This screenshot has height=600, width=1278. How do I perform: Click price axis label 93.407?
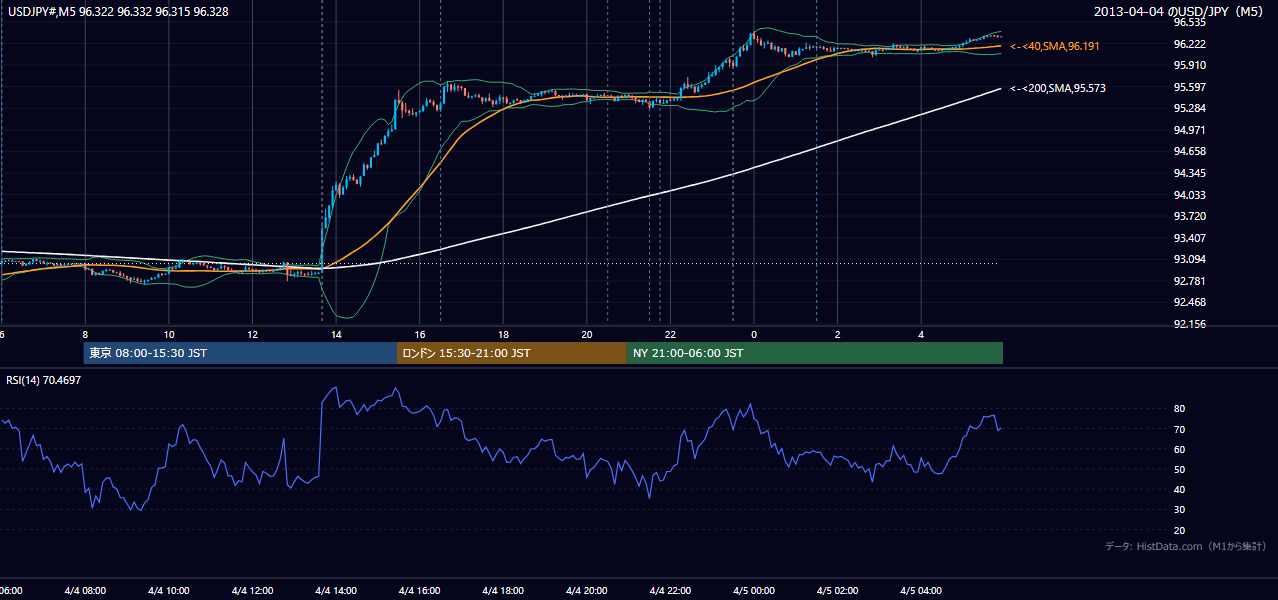(x=1189, y=238)
